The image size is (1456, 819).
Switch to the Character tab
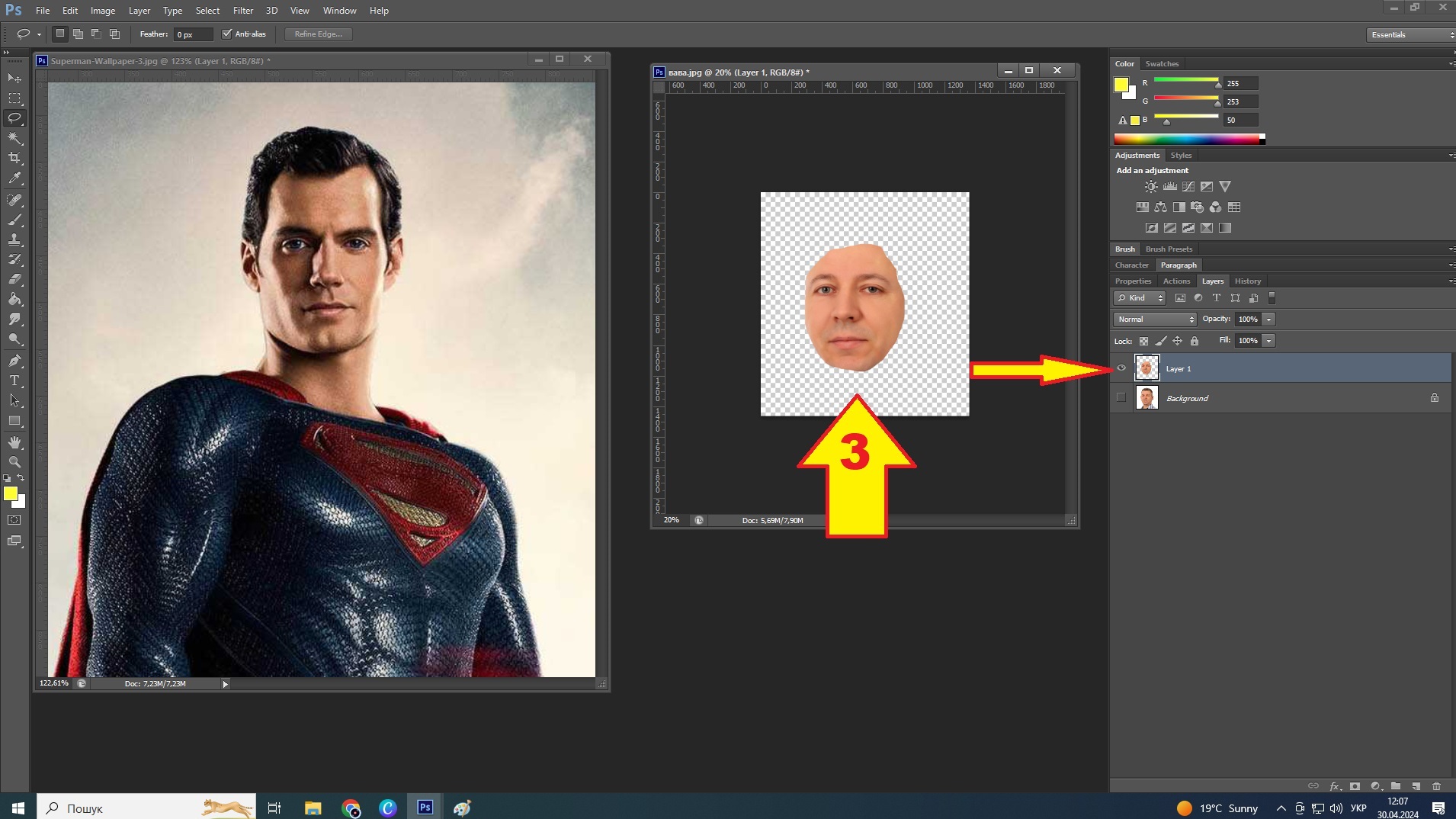(x=1131, y=265)
